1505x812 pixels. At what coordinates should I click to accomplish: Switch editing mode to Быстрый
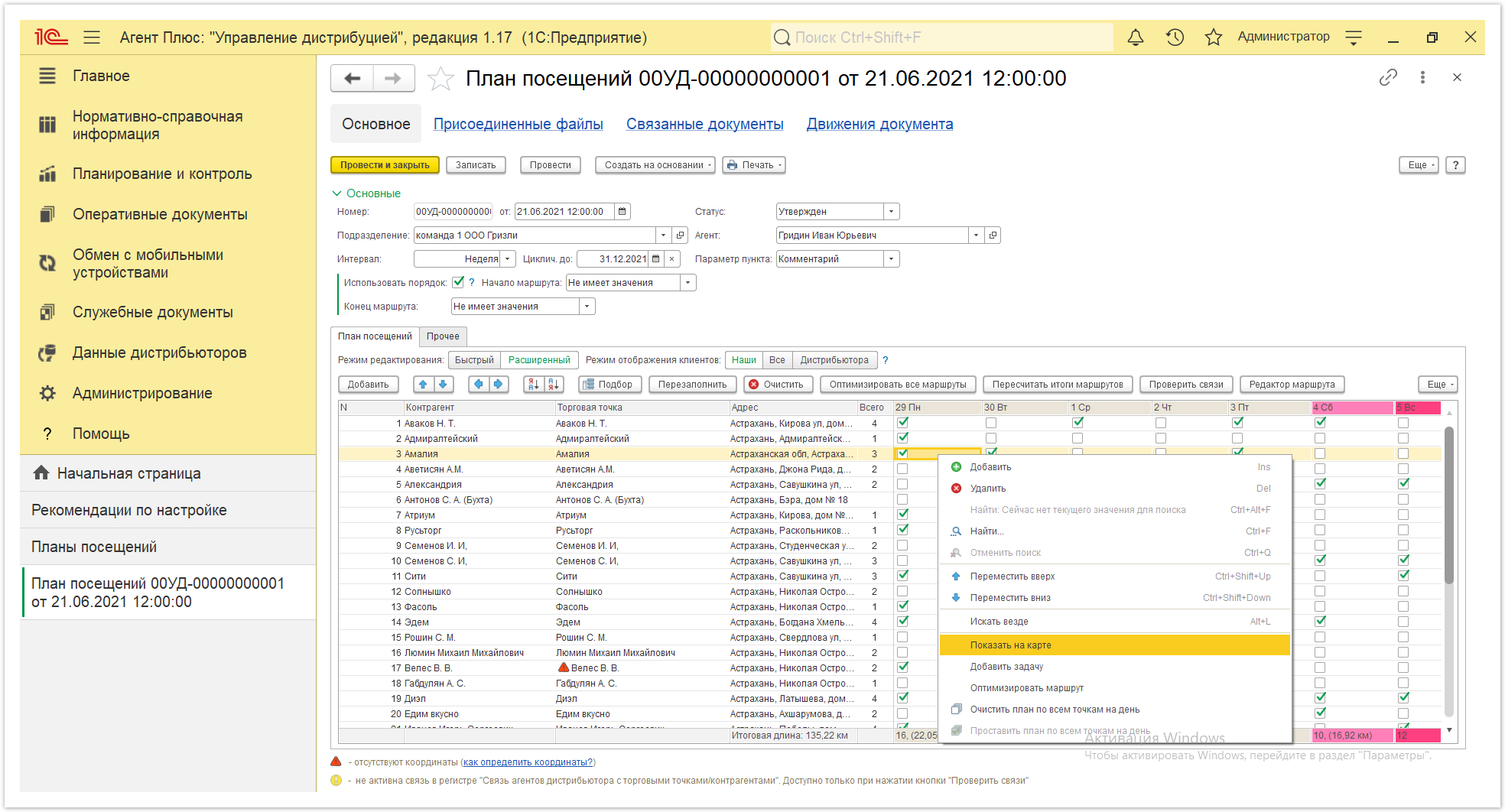pos(474,360)
